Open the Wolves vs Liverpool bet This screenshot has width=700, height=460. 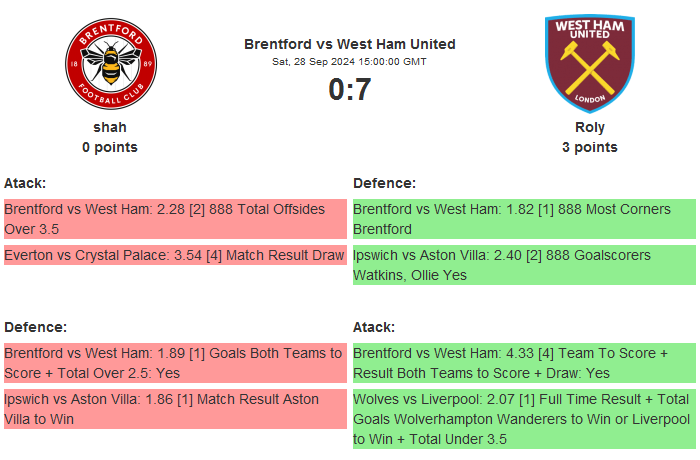point(524,419)
